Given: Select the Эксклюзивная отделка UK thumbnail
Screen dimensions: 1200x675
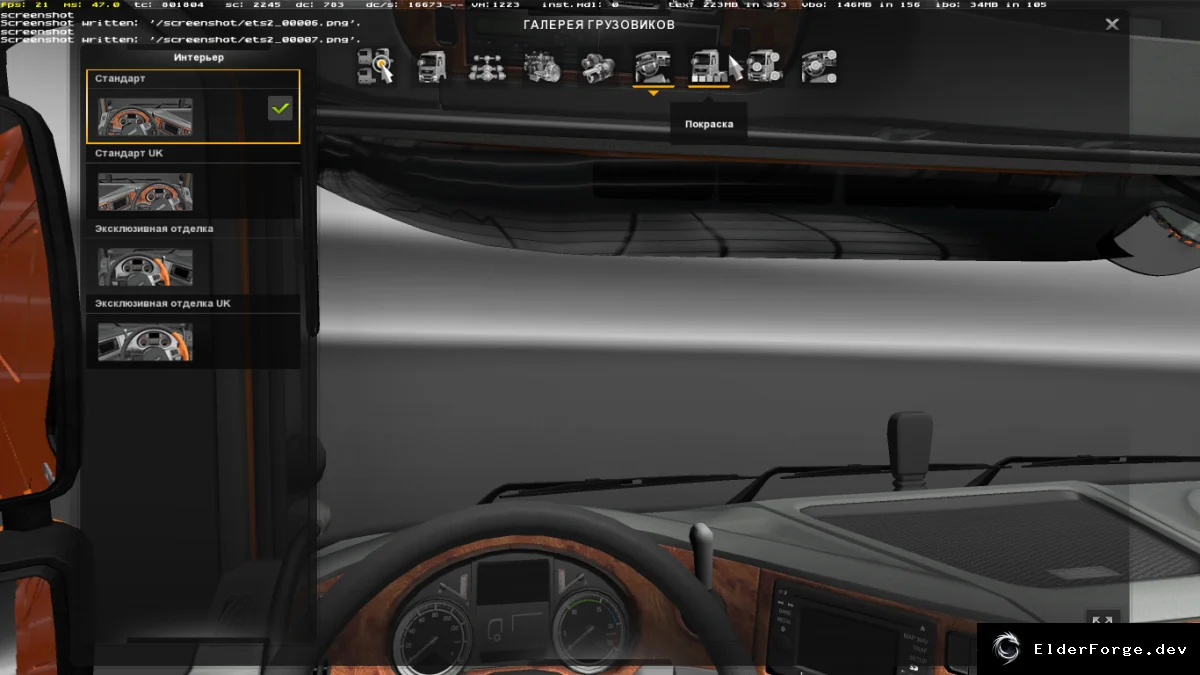Looking at the screenshot, I should (145, 342).
